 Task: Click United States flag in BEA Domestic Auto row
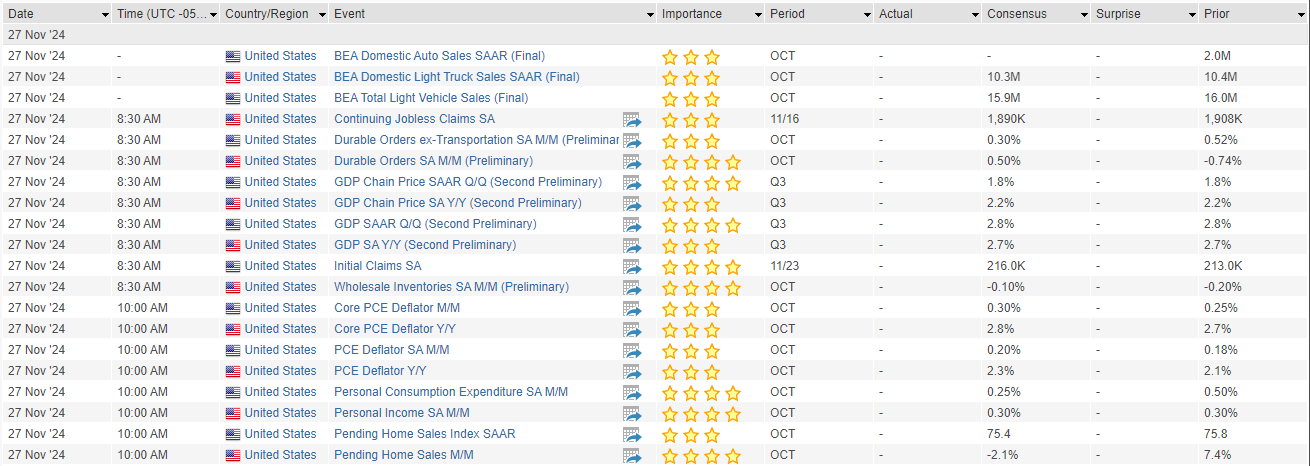tap(233, 56)
